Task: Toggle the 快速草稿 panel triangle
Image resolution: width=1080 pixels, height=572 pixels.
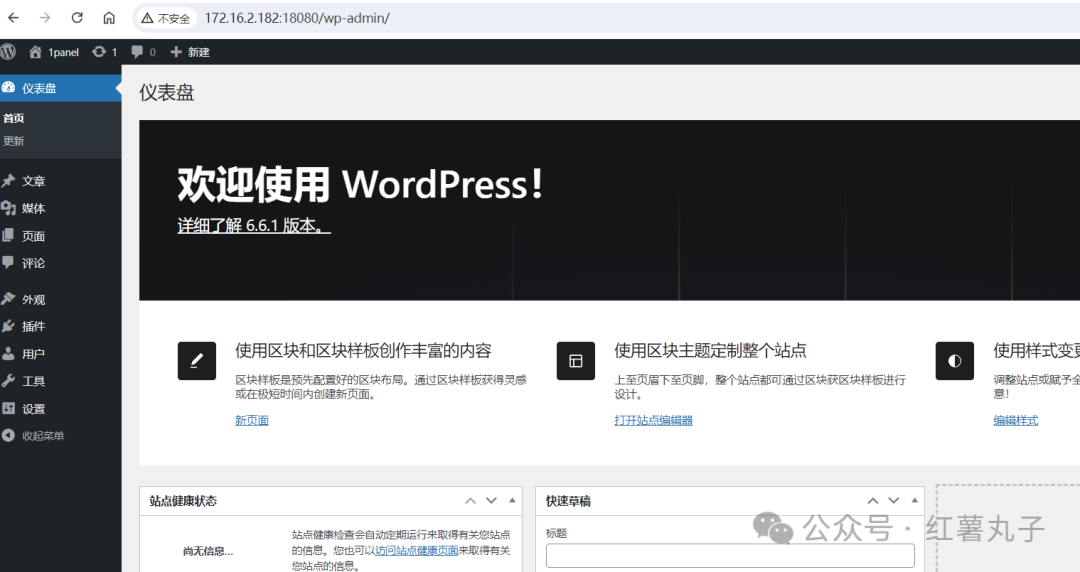Action: pos(914,500)
